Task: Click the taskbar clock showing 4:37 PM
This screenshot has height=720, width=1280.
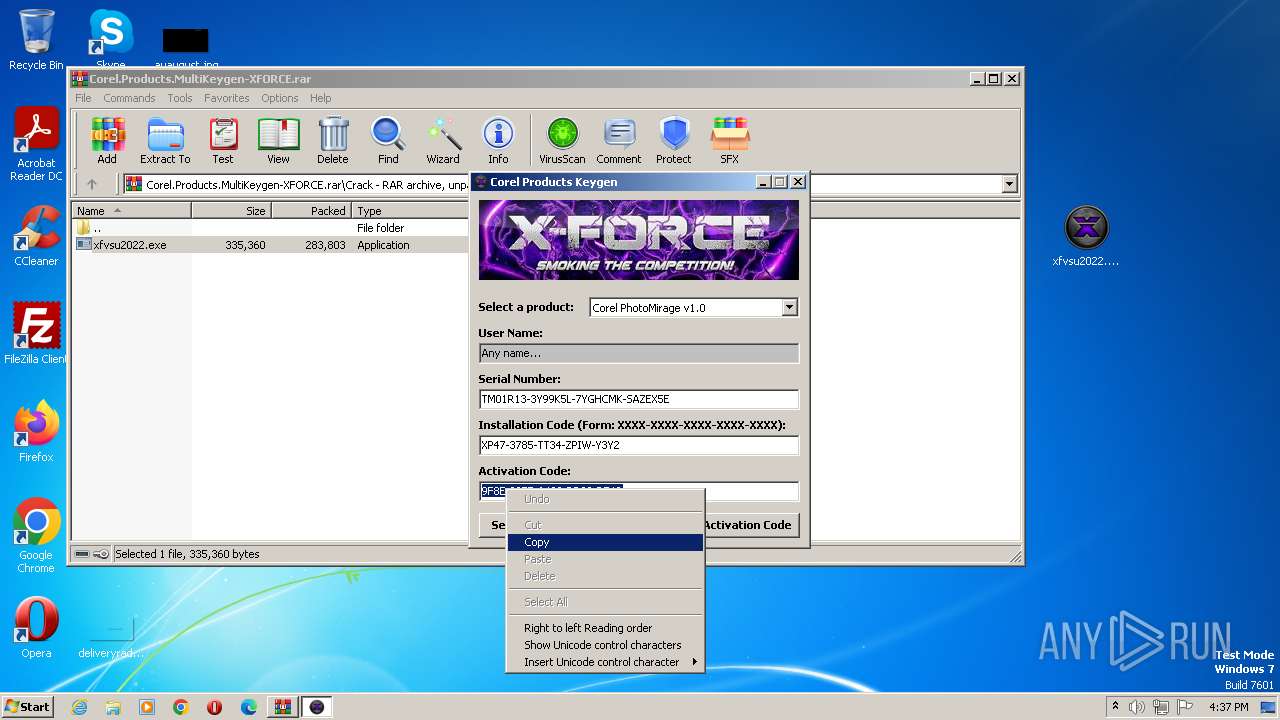Action: pyautogui.click(x=1228, y=707)
